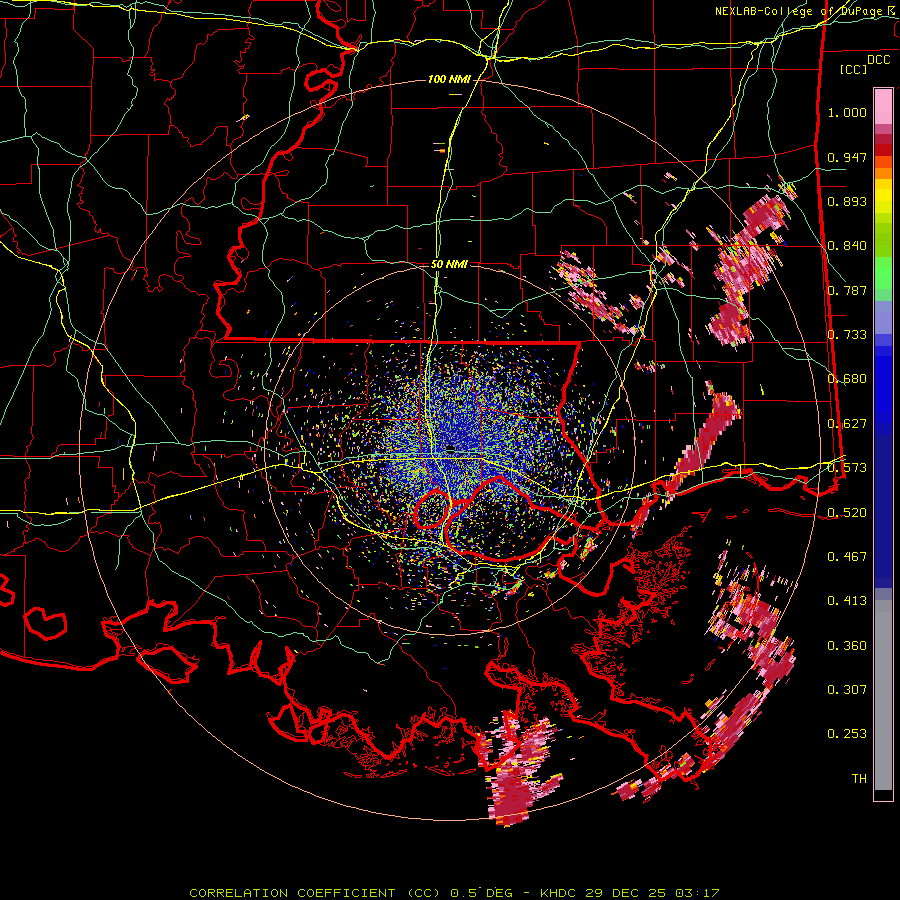Click the 0.307 scale value
The width and height of the screenshot is (900, 900).
(x=847, y=690)
